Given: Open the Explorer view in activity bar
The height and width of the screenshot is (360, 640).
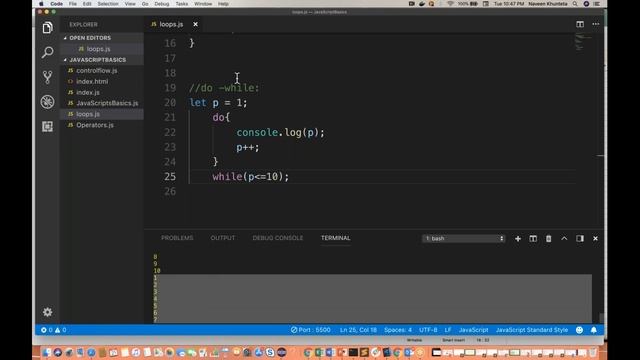Looking at the screenshot, I should pos(47,28).
